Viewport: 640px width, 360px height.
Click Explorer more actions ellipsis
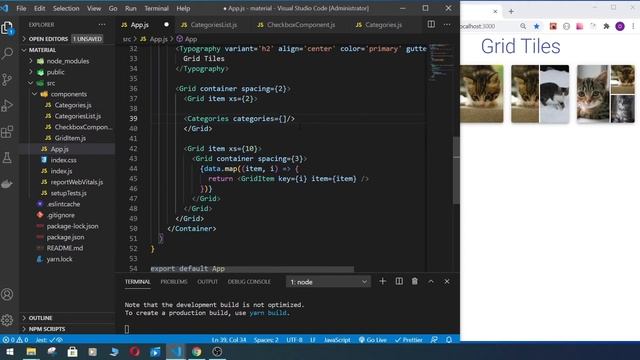click(x=102, y=25)
